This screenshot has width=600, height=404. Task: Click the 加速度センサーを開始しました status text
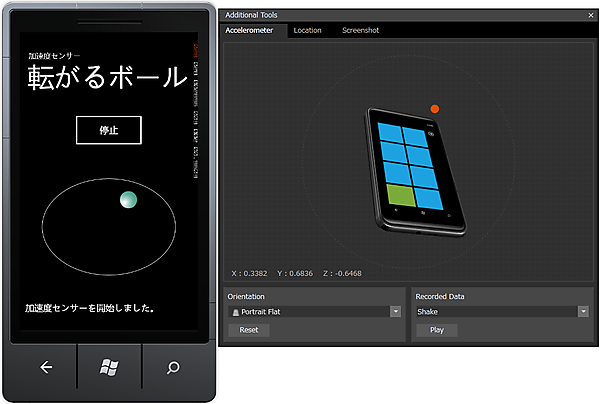point(90,308)
